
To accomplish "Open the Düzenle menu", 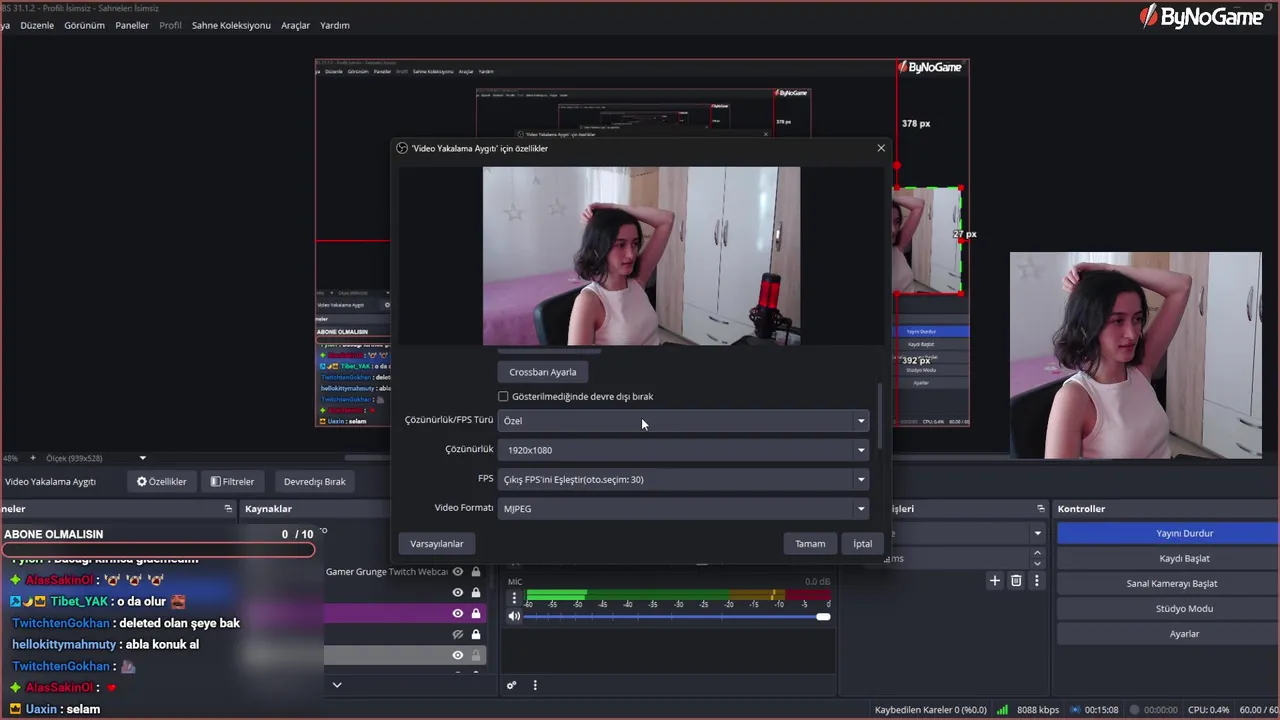I will coord(37,25).
